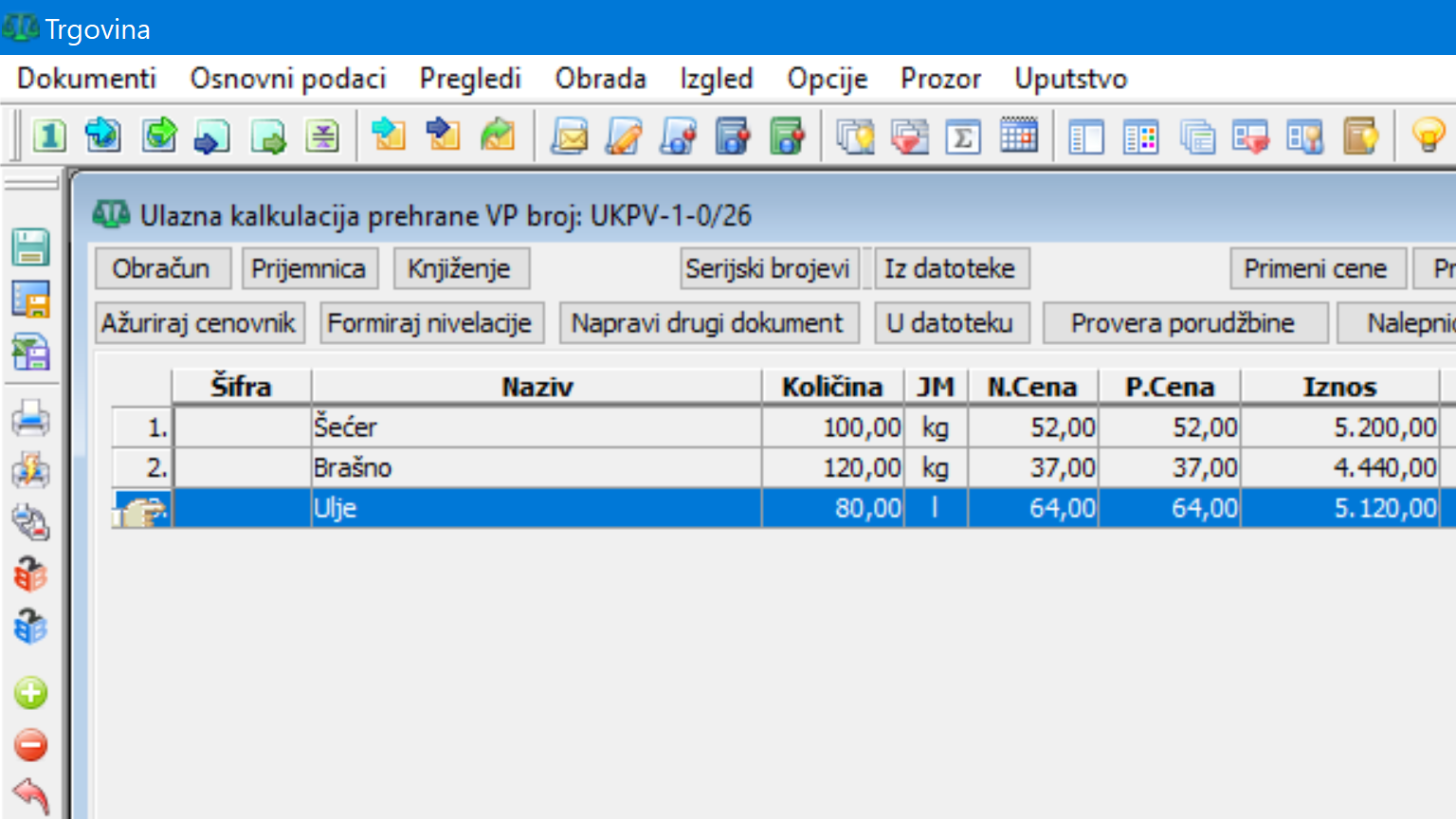
Task: Click the red undo arrow sidebar icon
Action: [x=30, y=796]
